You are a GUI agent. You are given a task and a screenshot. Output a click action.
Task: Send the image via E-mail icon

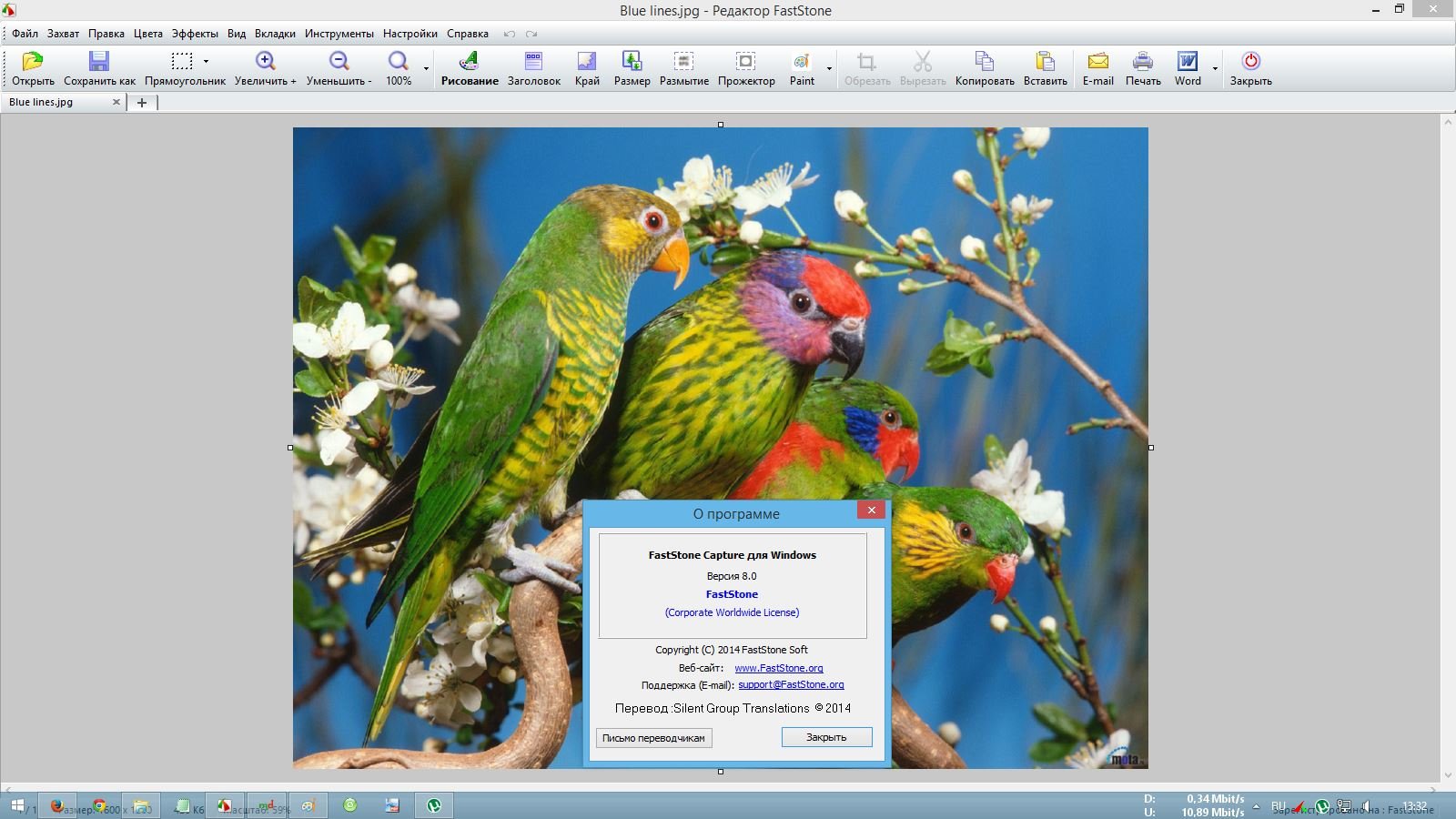[x=1097, y=62]
